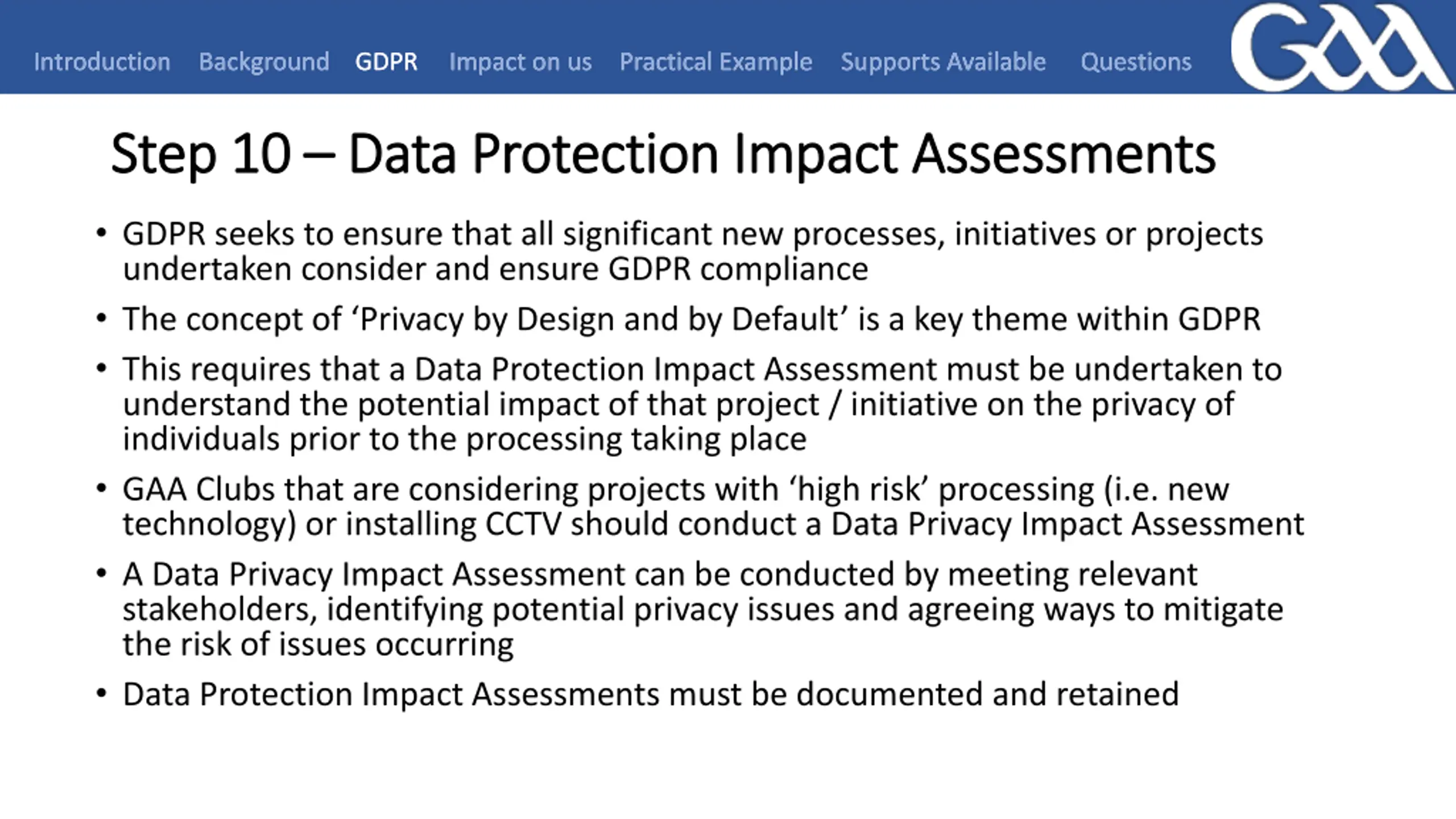Click the line 'the risk of issues occurring'

(x=318, y=644)
